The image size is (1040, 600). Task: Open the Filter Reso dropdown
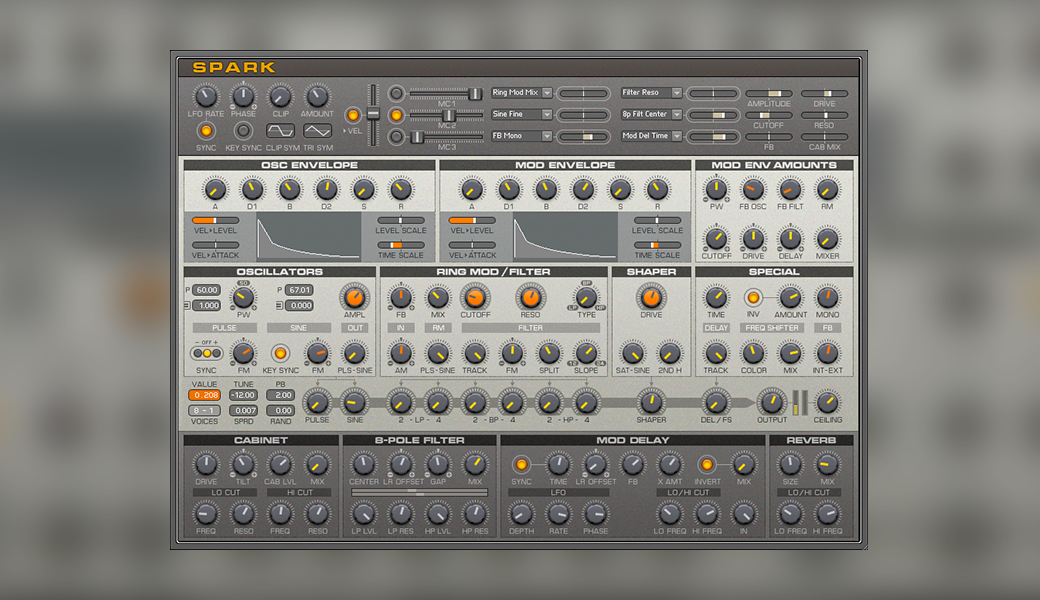coord(651,93)
